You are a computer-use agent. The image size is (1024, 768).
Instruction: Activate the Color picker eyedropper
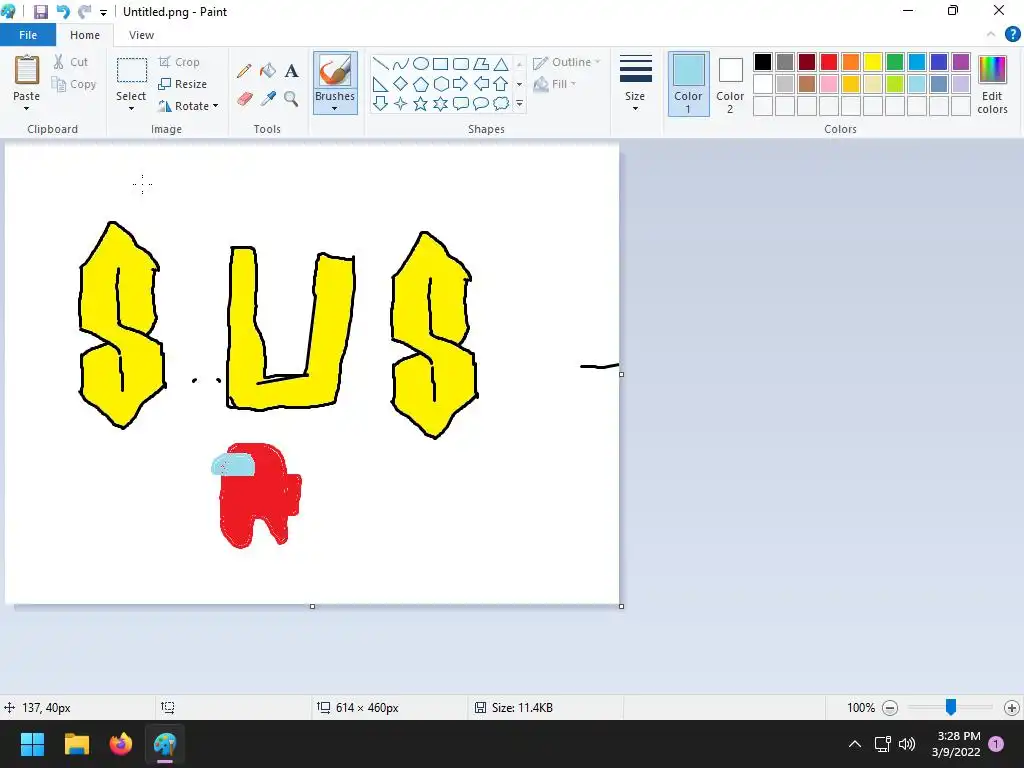[x=268, y=99]
